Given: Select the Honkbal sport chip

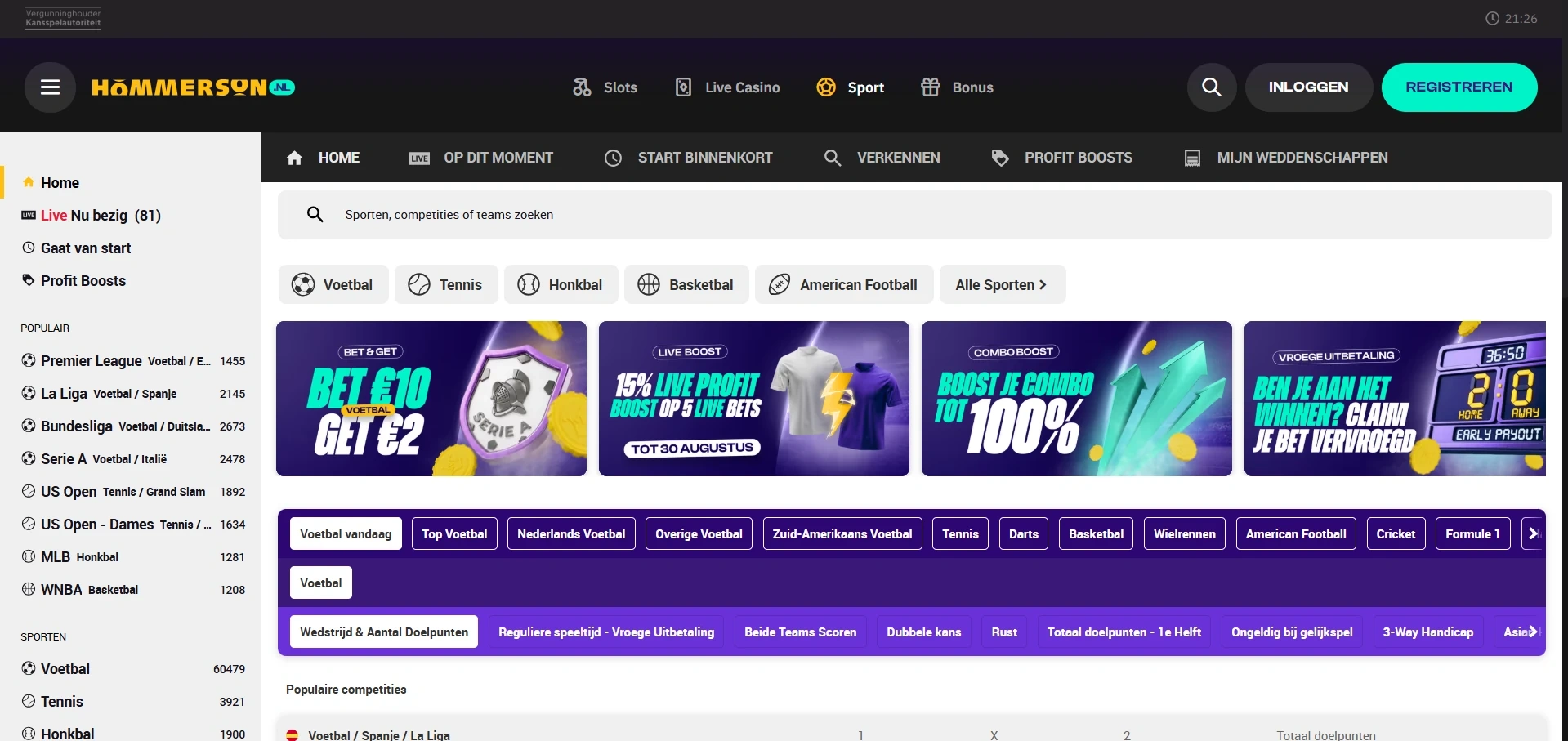Looking at the screenshot, I should (561, 284).
